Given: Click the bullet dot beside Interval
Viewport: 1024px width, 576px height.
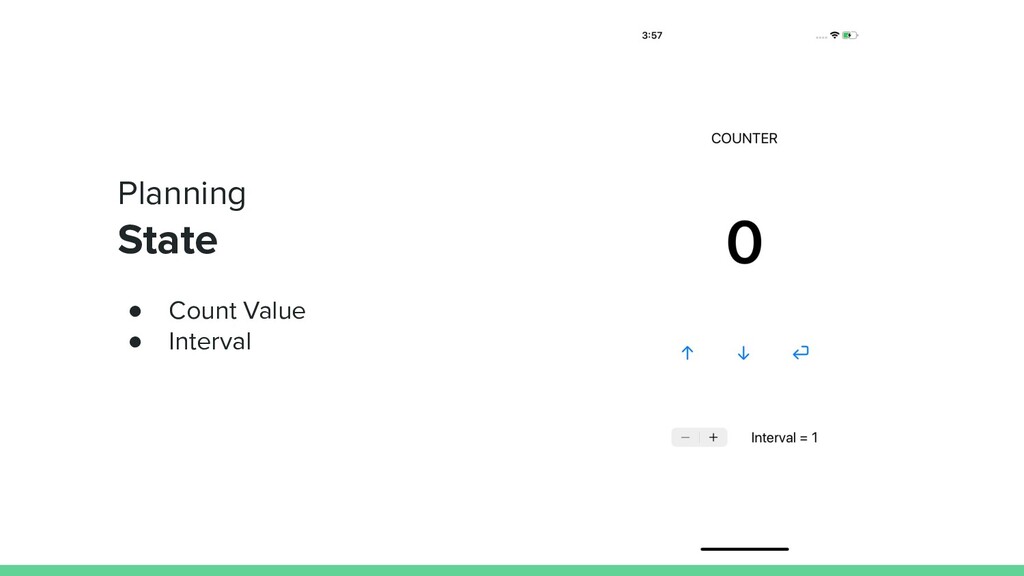Looking at the screenshot, I should [135, 342].
